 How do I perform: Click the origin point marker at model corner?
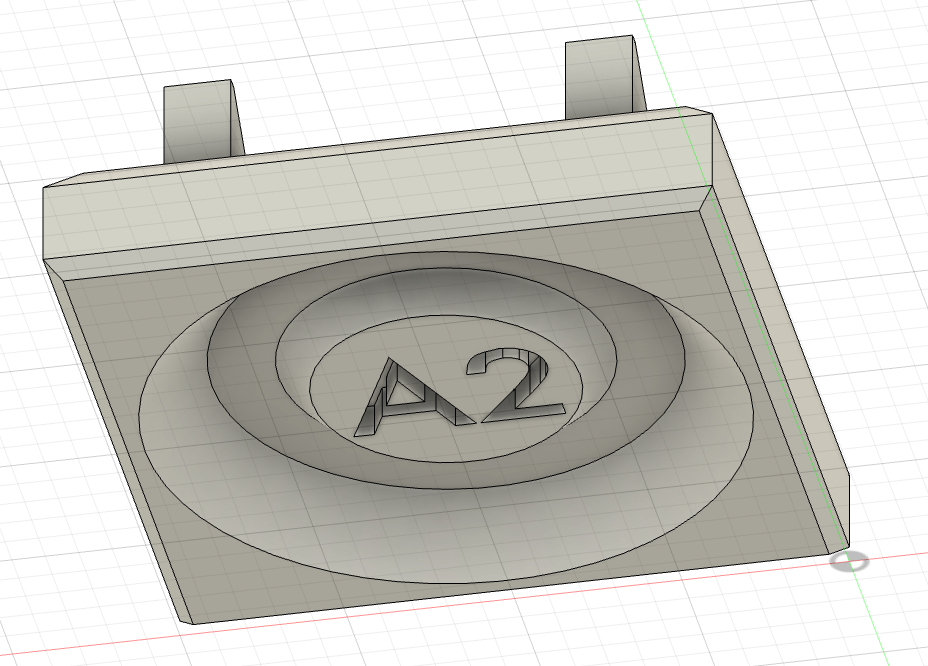[x=849, y=561]
